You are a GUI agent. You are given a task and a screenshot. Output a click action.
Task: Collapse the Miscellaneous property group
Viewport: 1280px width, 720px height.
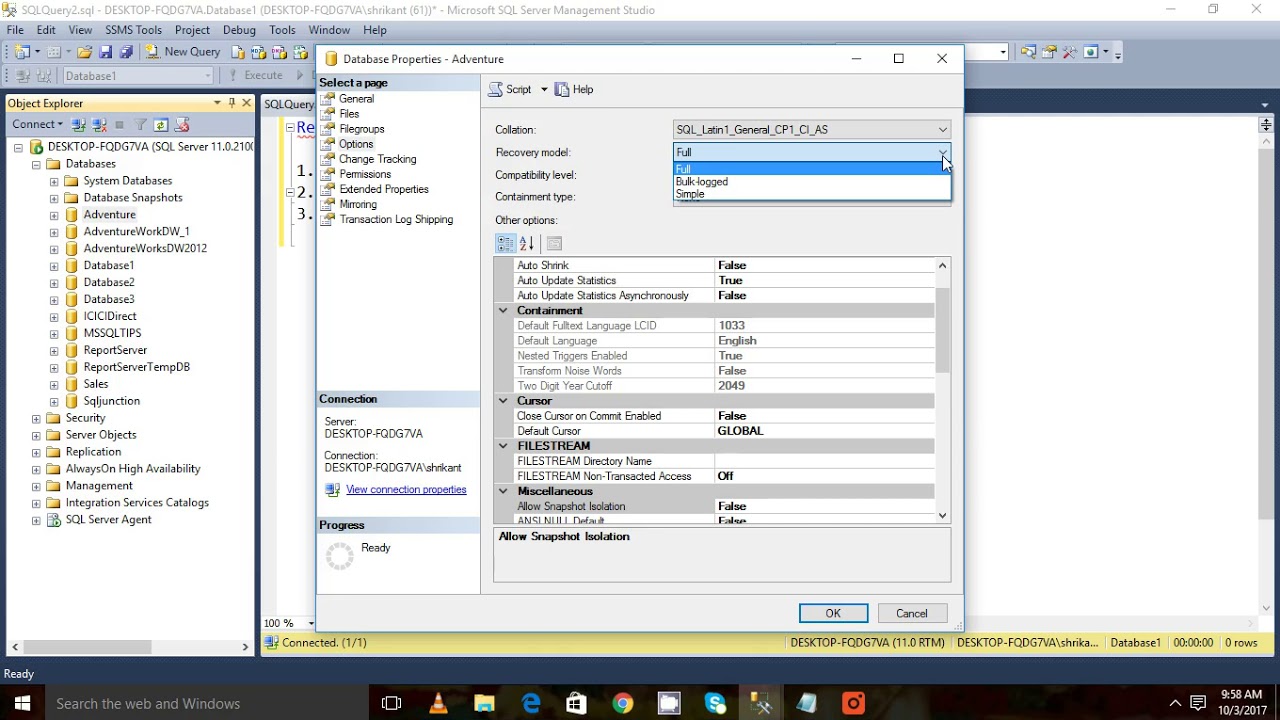(503, 491)
